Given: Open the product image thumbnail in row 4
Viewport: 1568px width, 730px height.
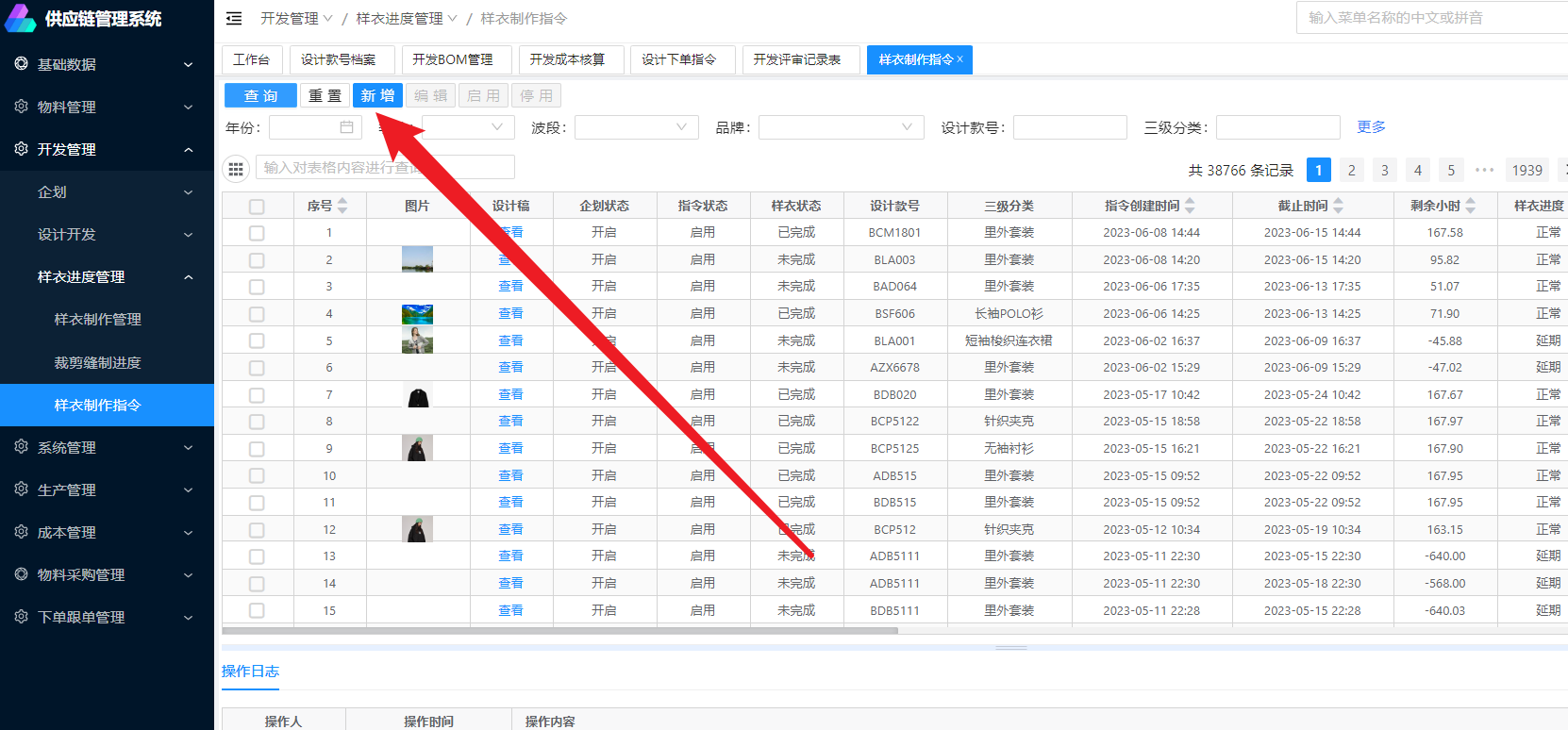Looking at the screenshot, I should click(417, 314).
